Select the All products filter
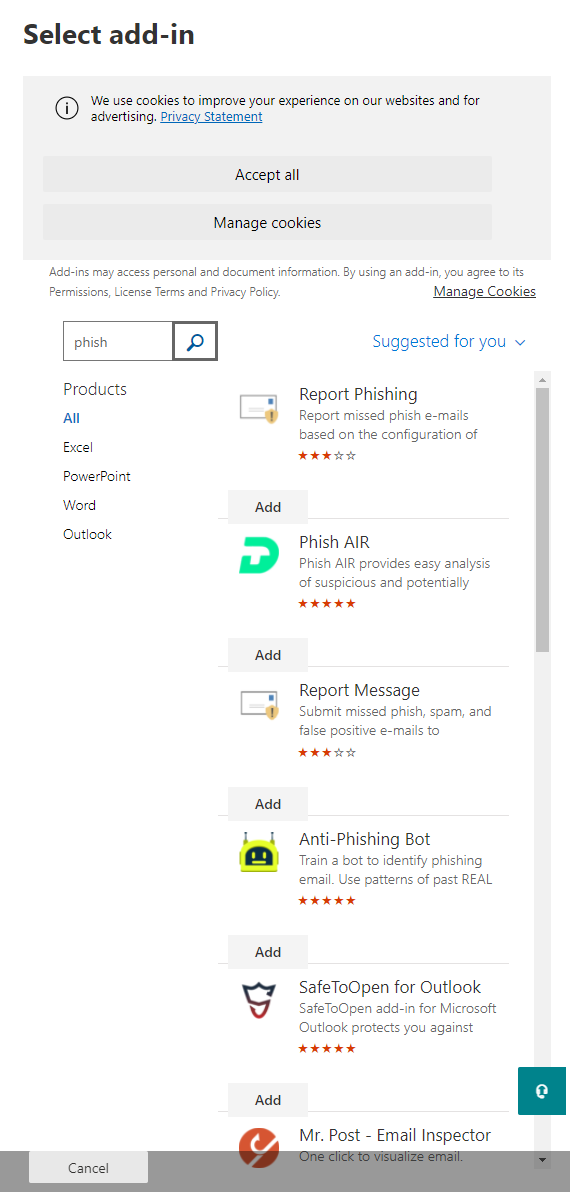This screenshot has height=1192, width=570. [x=71, y=418]
